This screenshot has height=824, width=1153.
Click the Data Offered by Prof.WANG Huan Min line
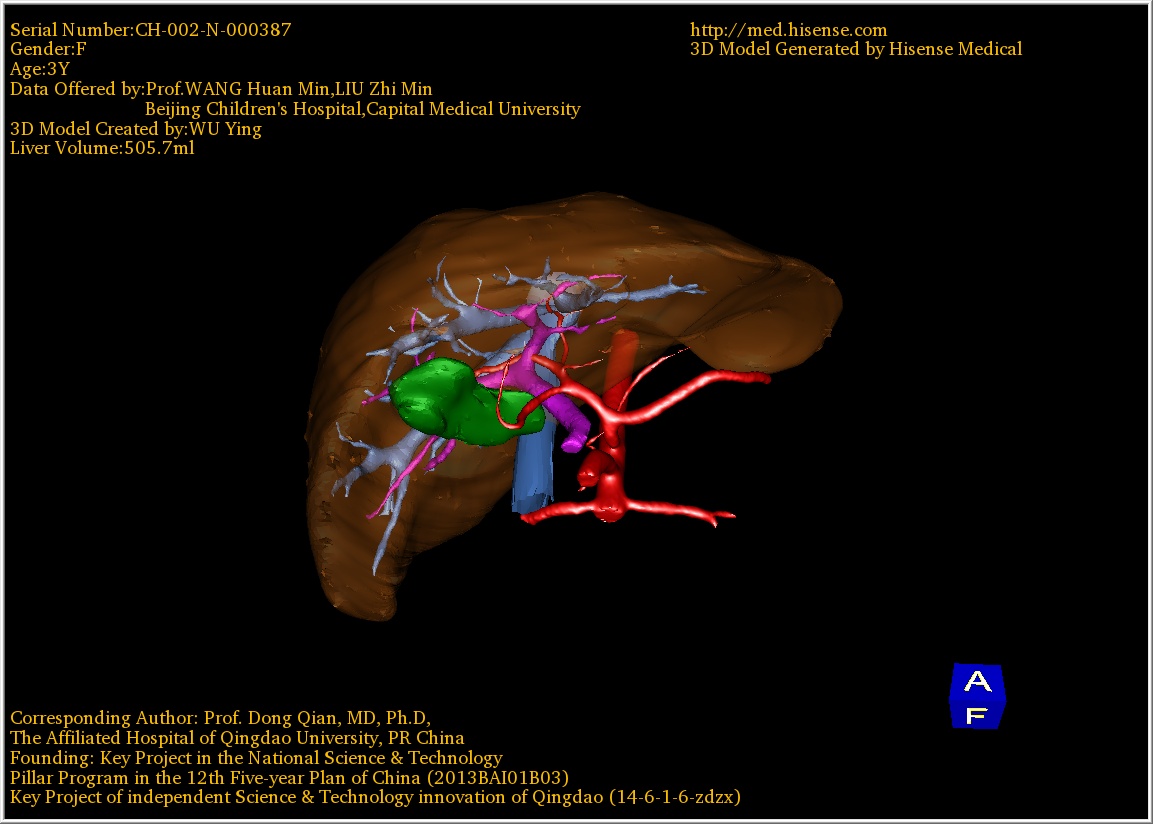[x=221, y=89]
